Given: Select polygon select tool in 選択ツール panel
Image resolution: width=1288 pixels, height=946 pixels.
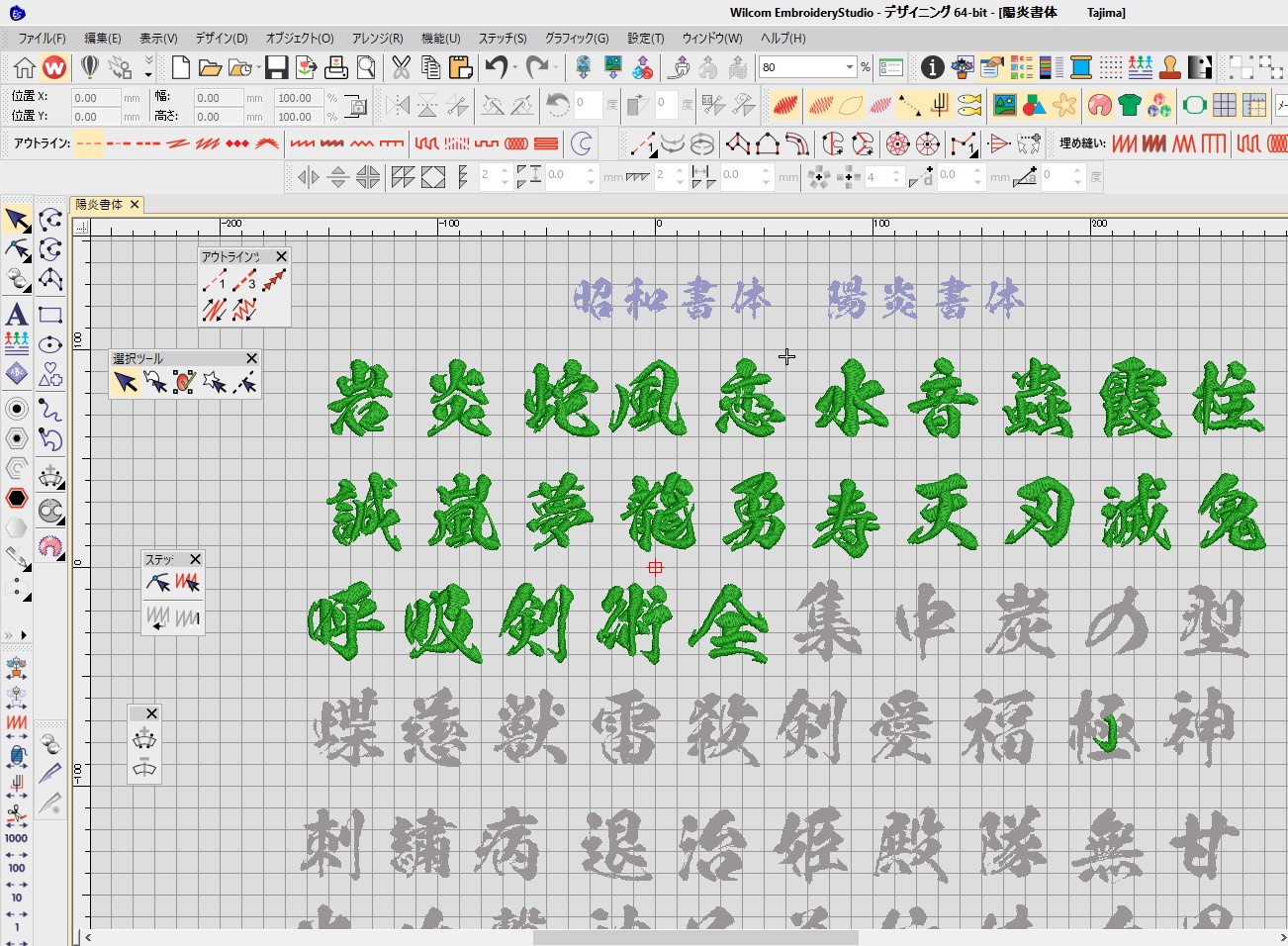Looking at the screenshot, I should (214, 382).
